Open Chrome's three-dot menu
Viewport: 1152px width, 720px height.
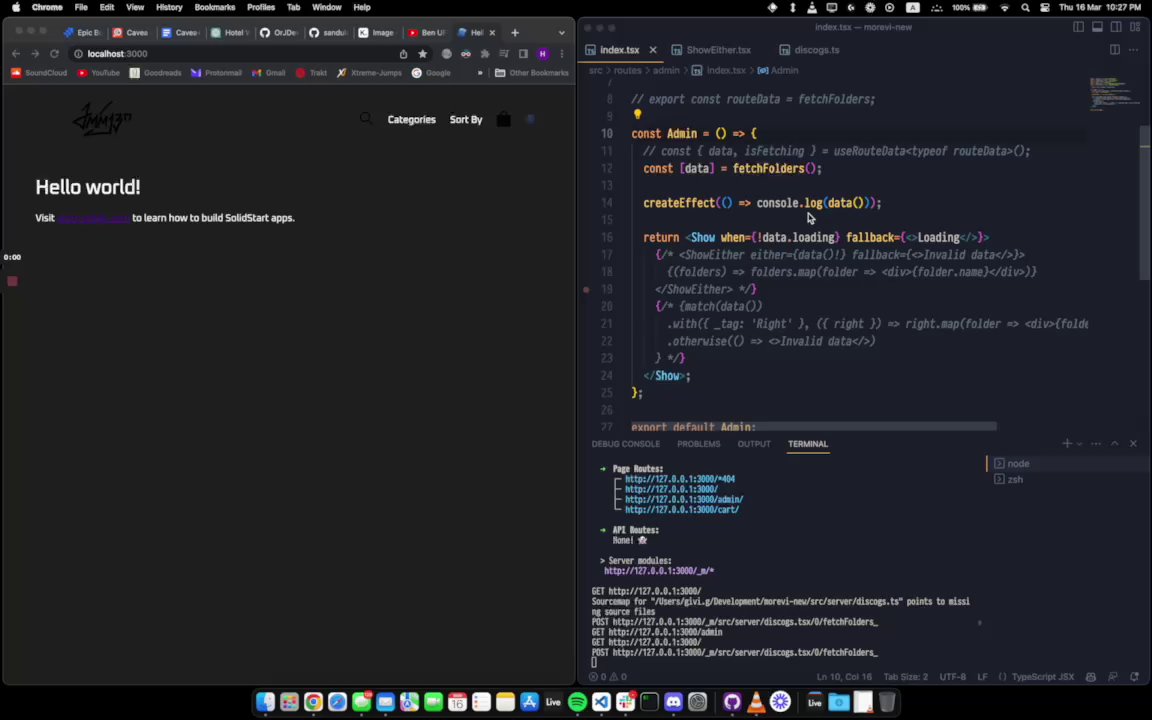562,54
